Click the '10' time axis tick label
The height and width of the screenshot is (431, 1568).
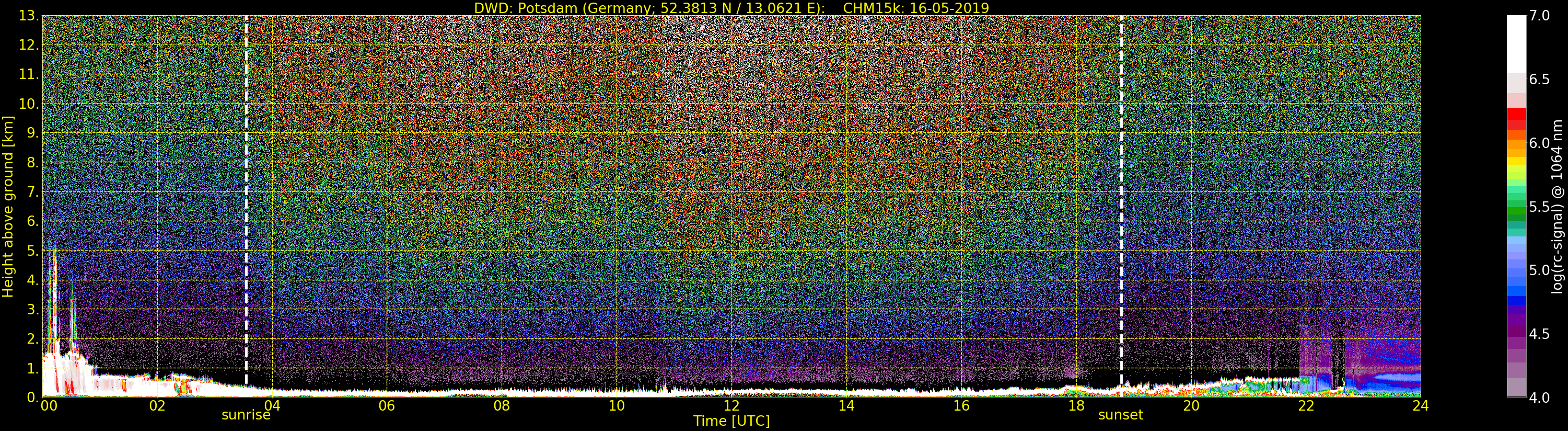(617, 406)
